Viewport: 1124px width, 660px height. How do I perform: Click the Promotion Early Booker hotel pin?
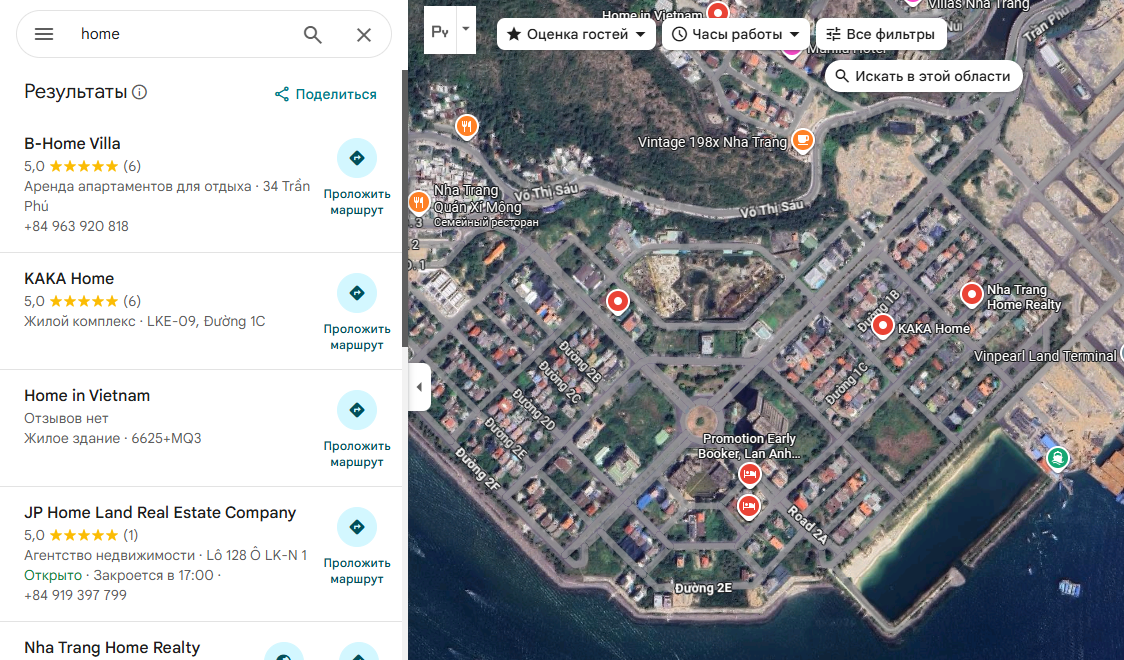pyautogui.click(x=749, y=474)
